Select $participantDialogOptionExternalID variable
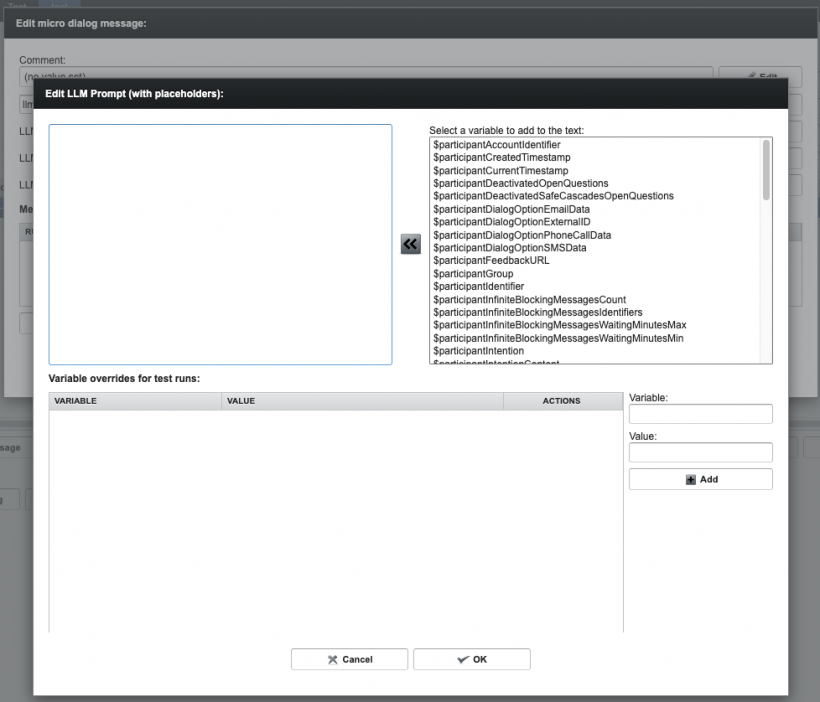This screenshot has height=702, width=820. coord(511,222)
